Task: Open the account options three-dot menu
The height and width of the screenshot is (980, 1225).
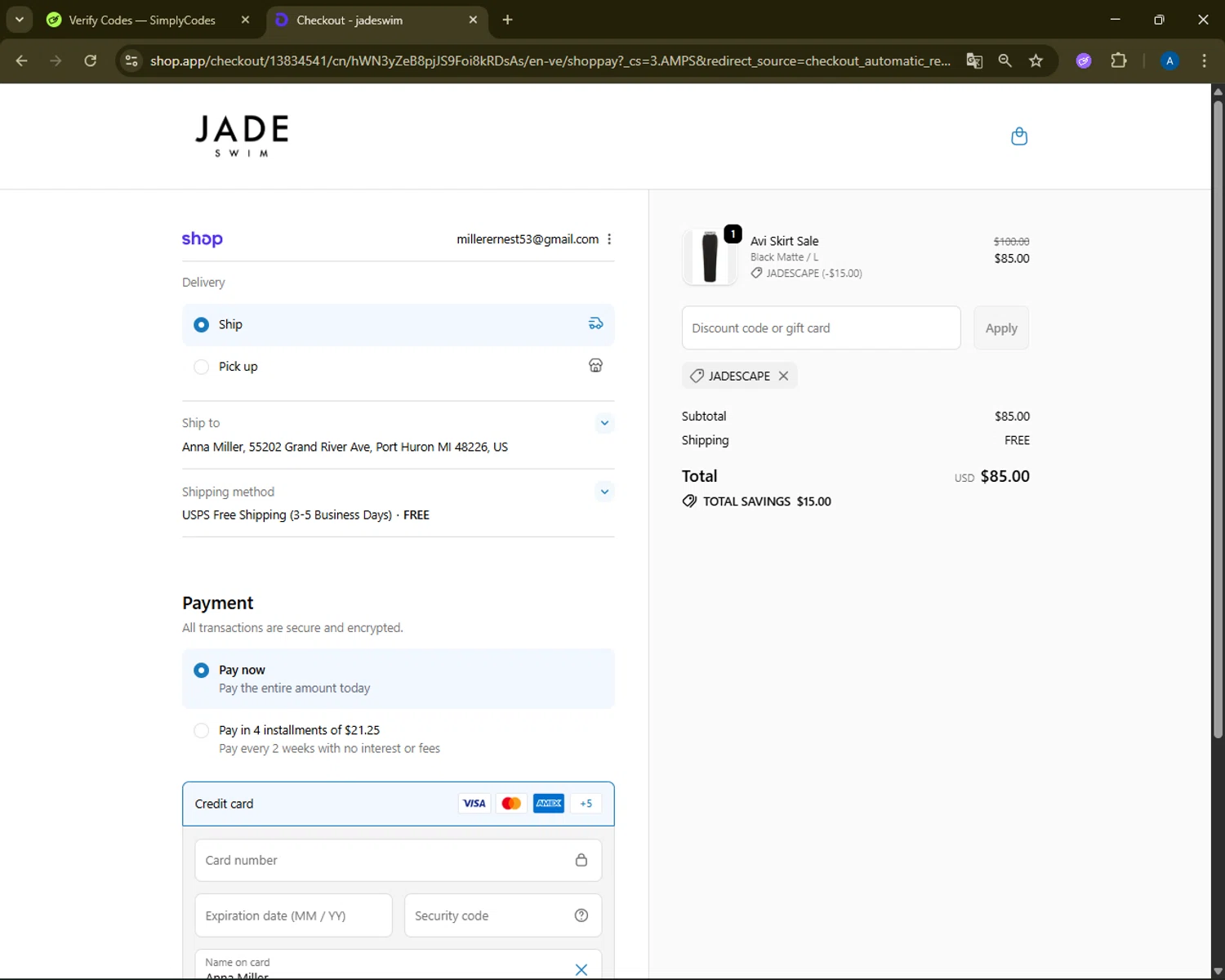Action: (609, 239)
